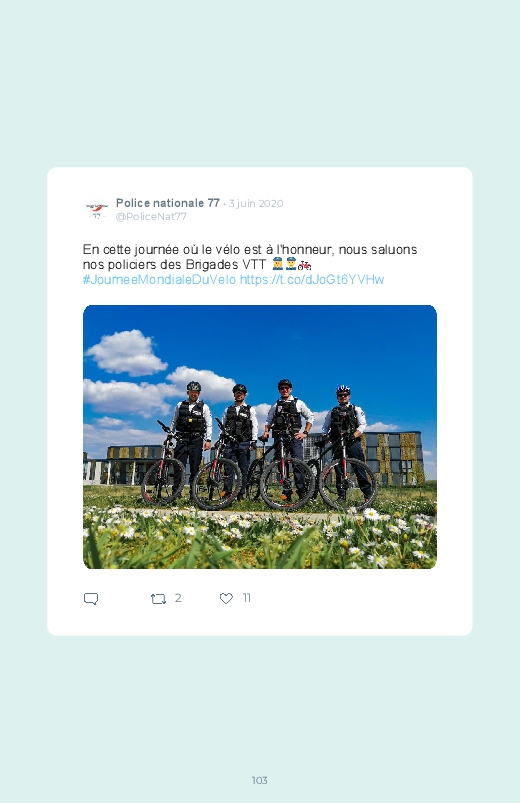Viewport: 520px width, 803px height.
Task: Click the 3 juin 2020 date stamp
Action: coord(256,203)
